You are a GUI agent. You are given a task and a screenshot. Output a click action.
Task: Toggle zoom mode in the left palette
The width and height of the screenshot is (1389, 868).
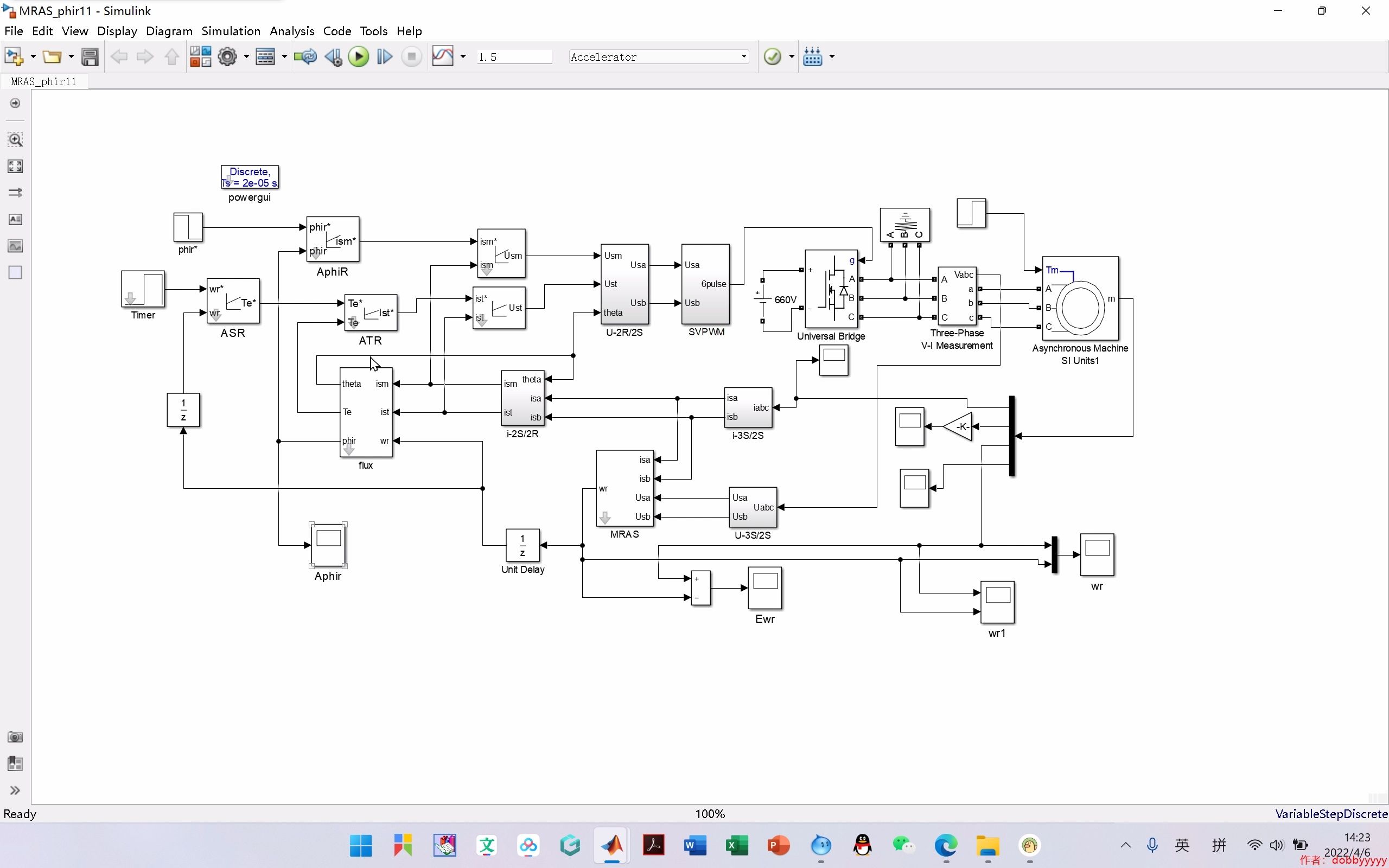pos(15,139)
